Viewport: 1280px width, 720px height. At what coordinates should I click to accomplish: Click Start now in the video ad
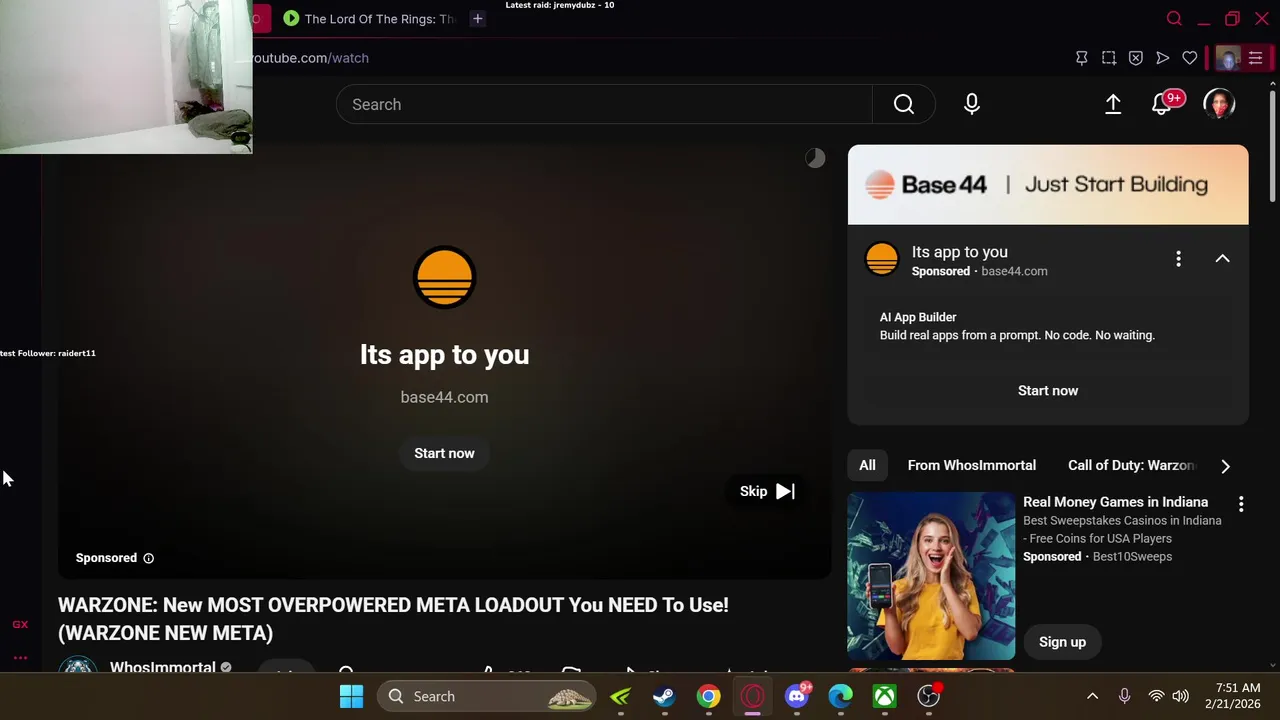[444, 453]
